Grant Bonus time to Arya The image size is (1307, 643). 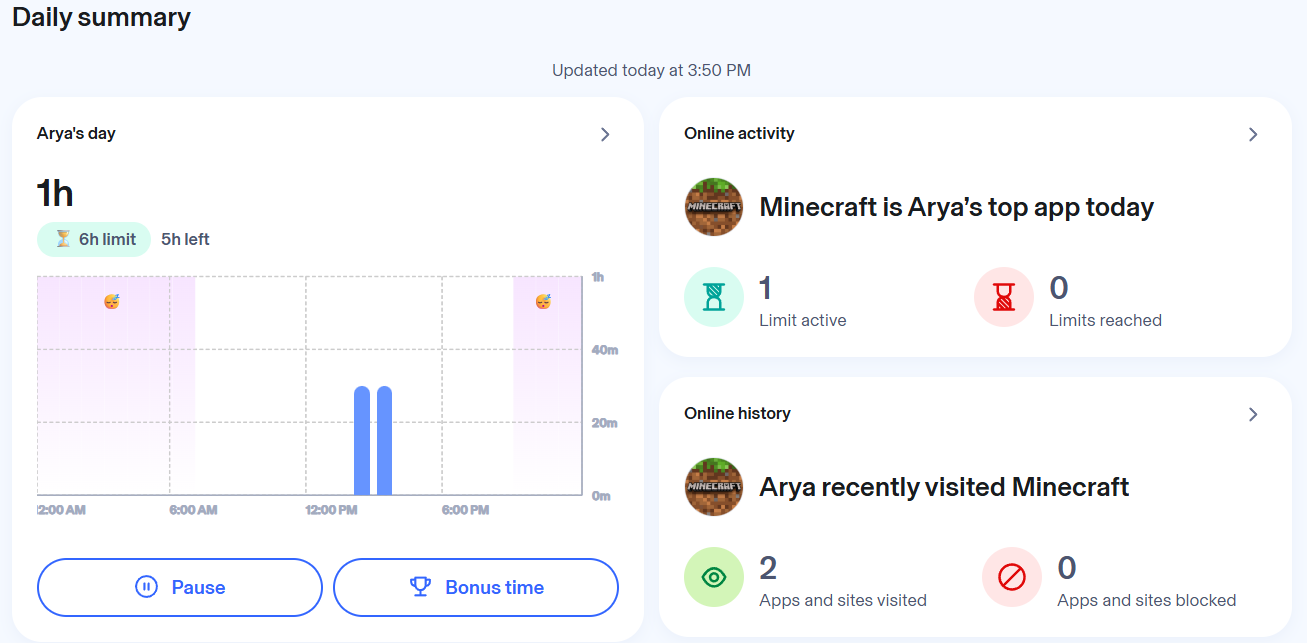[475, 587]
